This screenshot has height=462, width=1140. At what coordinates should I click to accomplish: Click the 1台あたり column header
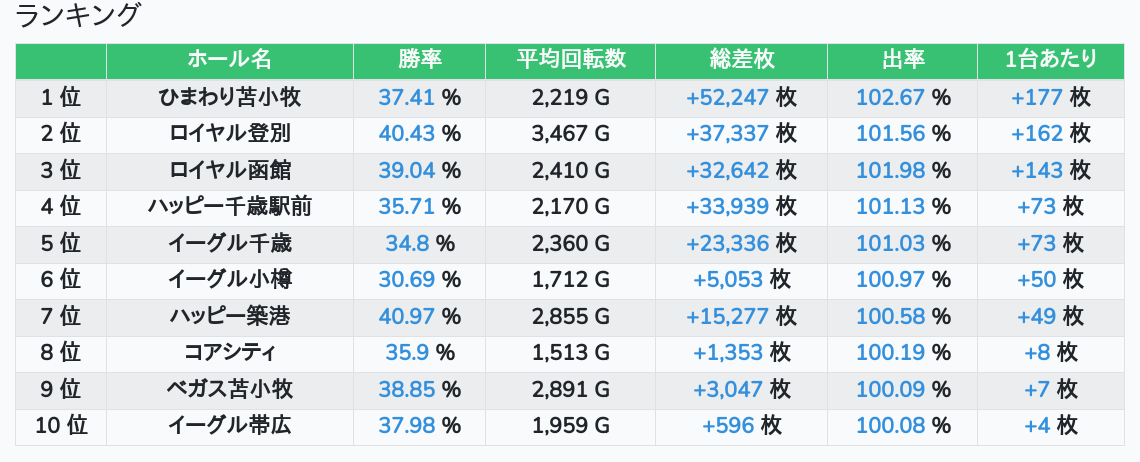(1050, 60)
